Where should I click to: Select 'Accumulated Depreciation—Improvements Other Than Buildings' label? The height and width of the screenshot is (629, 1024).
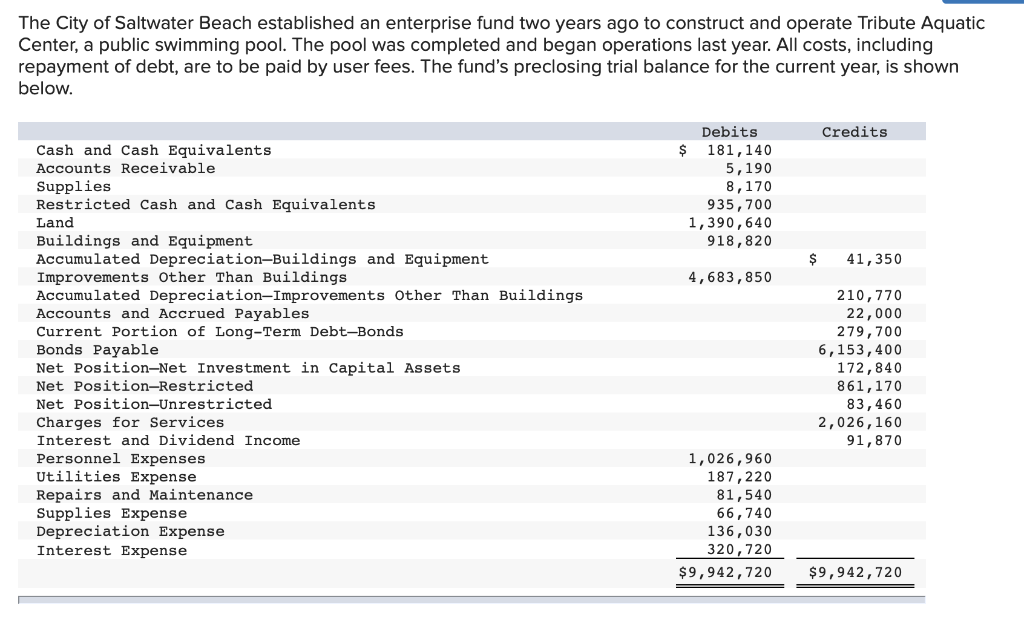310,295
